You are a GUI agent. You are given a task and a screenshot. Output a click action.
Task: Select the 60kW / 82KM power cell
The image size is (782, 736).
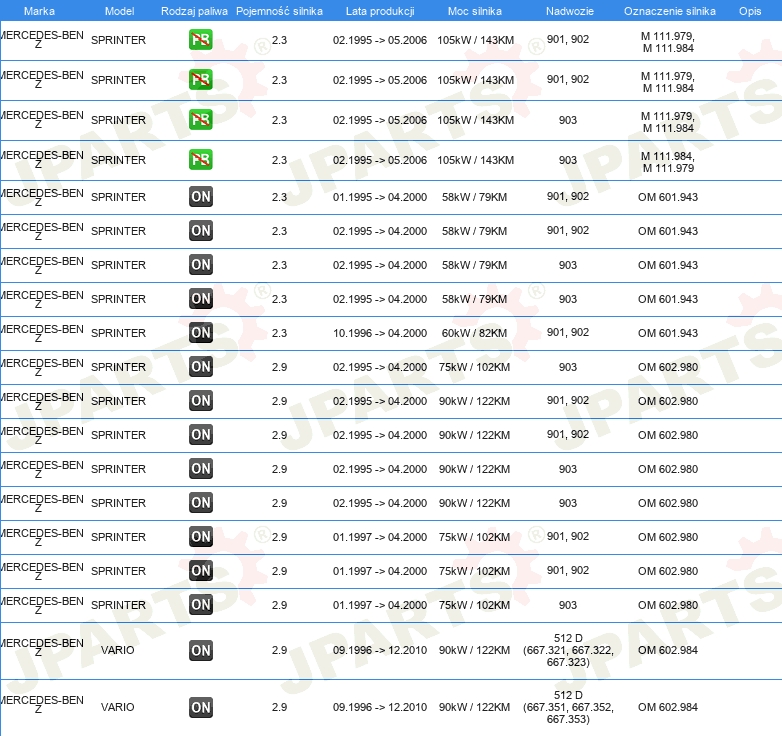[x=474, y=333]
